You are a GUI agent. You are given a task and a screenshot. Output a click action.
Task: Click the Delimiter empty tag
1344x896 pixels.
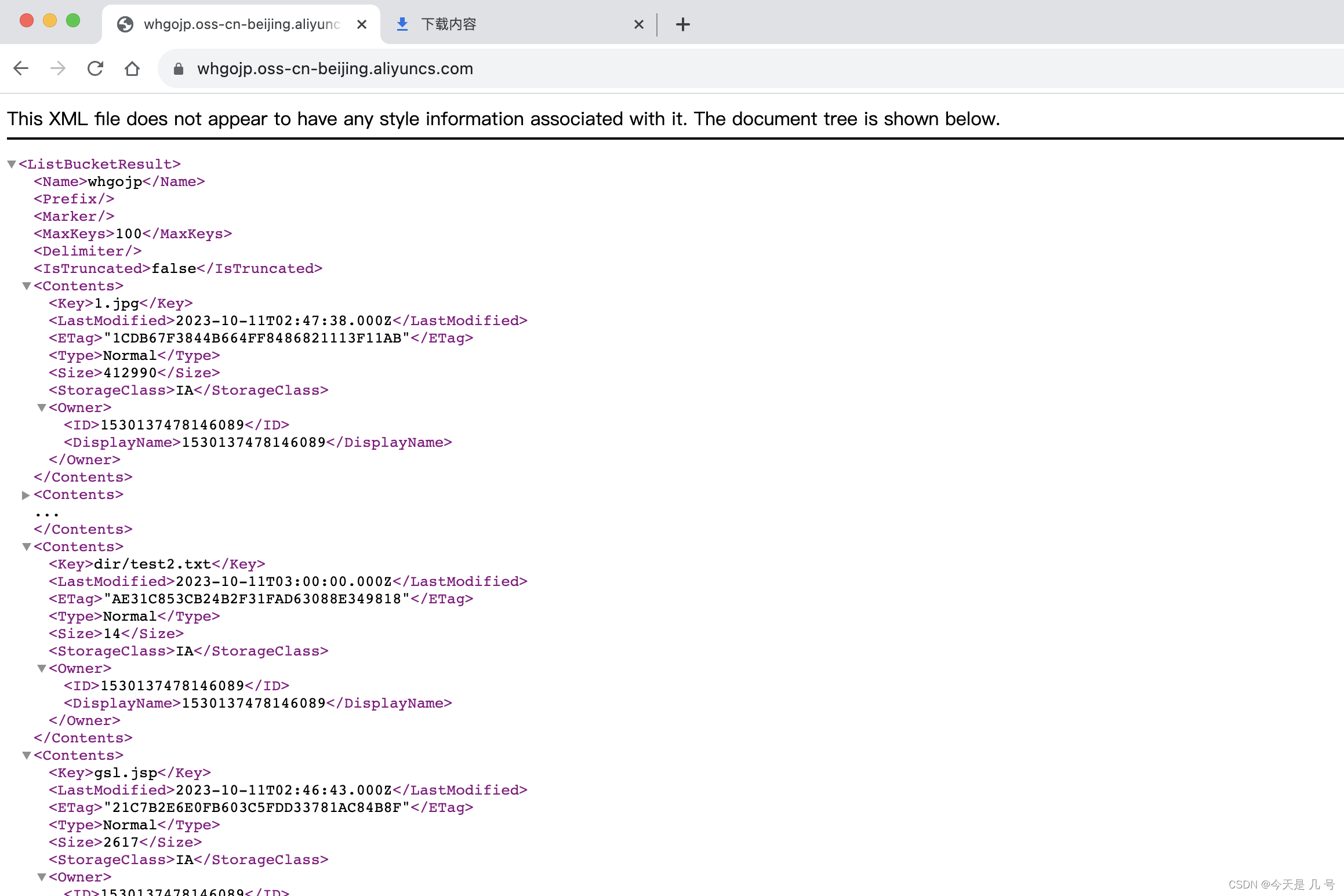[x=88, y=252]
